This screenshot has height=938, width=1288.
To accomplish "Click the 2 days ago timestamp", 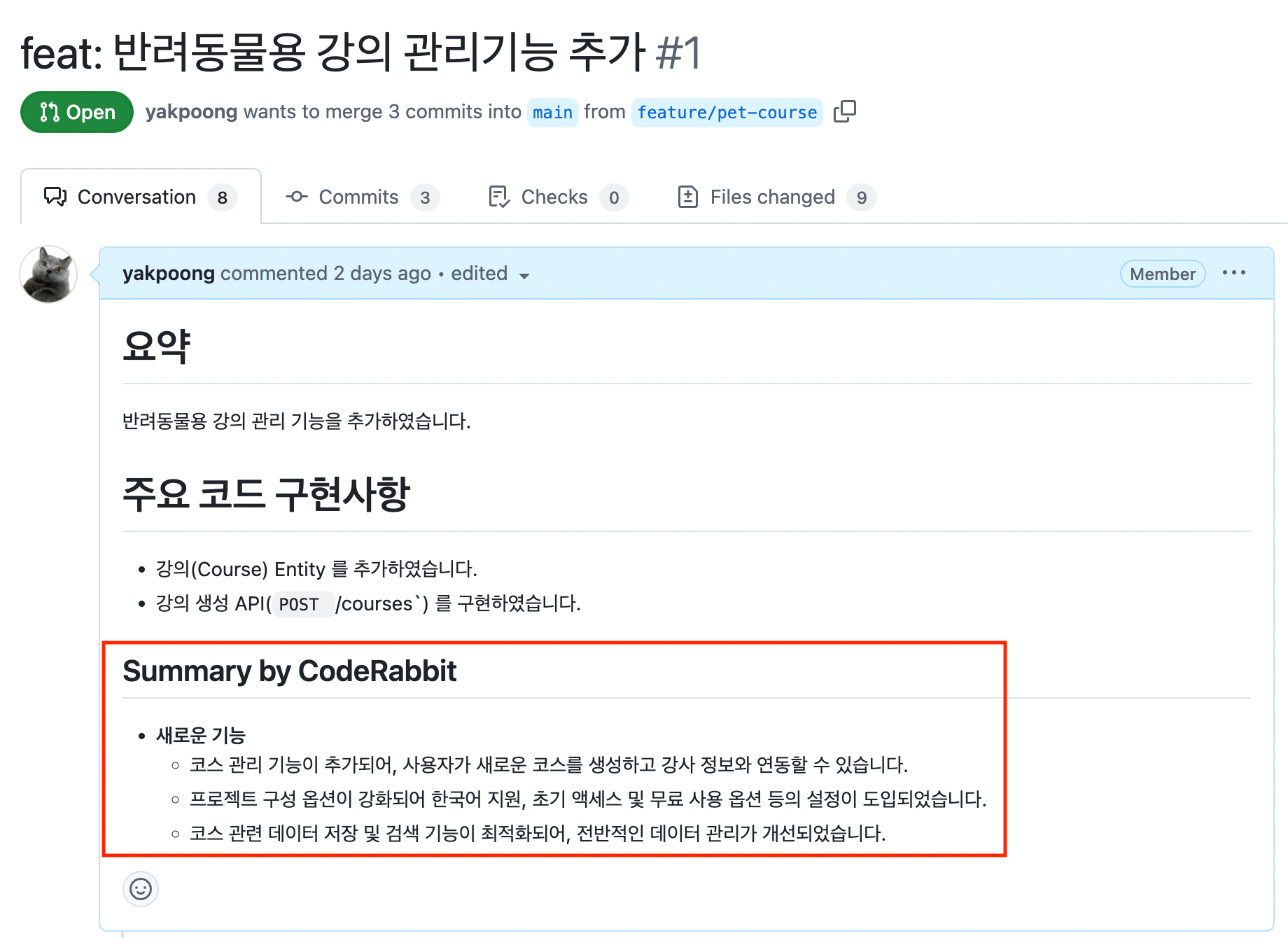I will click(382, 273).
